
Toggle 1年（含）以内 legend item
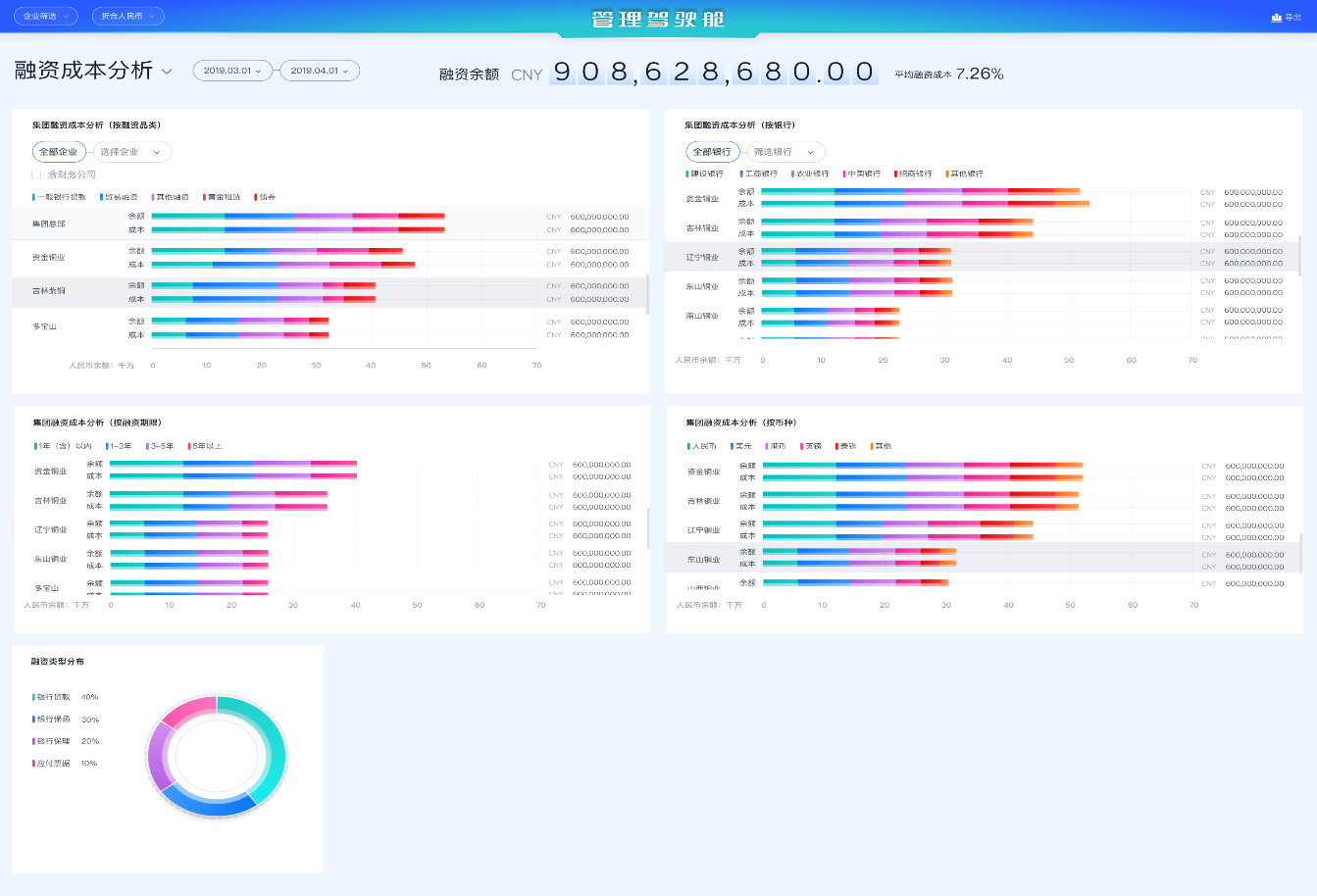pyautogui.click(x=63, y=446)
